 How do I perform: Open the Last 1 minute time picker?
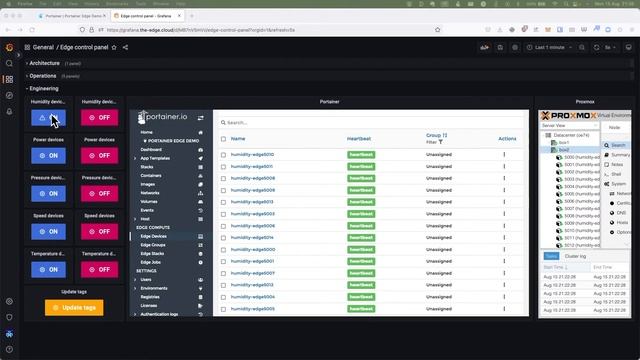coord(549,47)
